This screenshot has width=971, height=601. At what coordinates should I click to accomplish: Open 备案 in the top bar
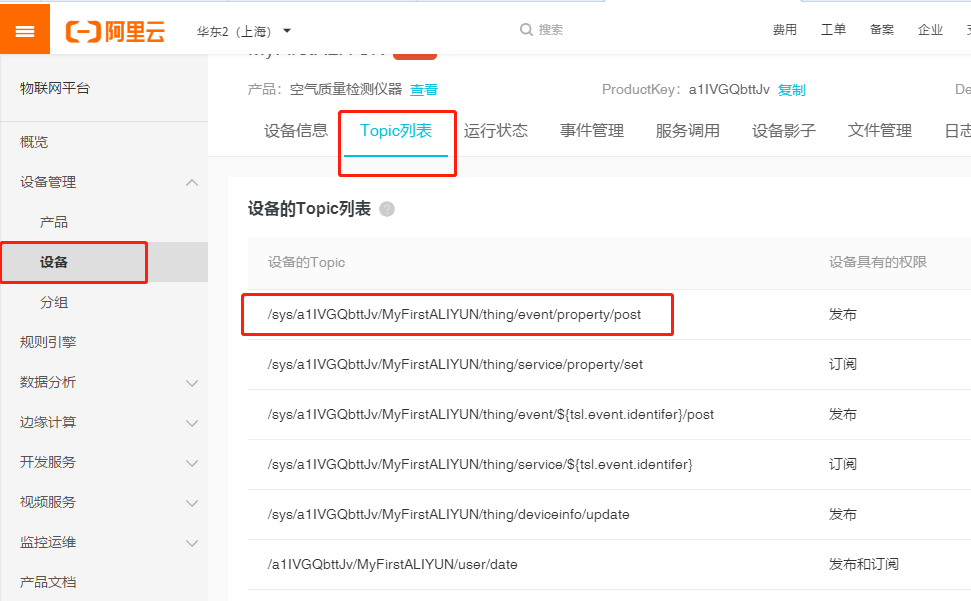(x=882, y=30)
